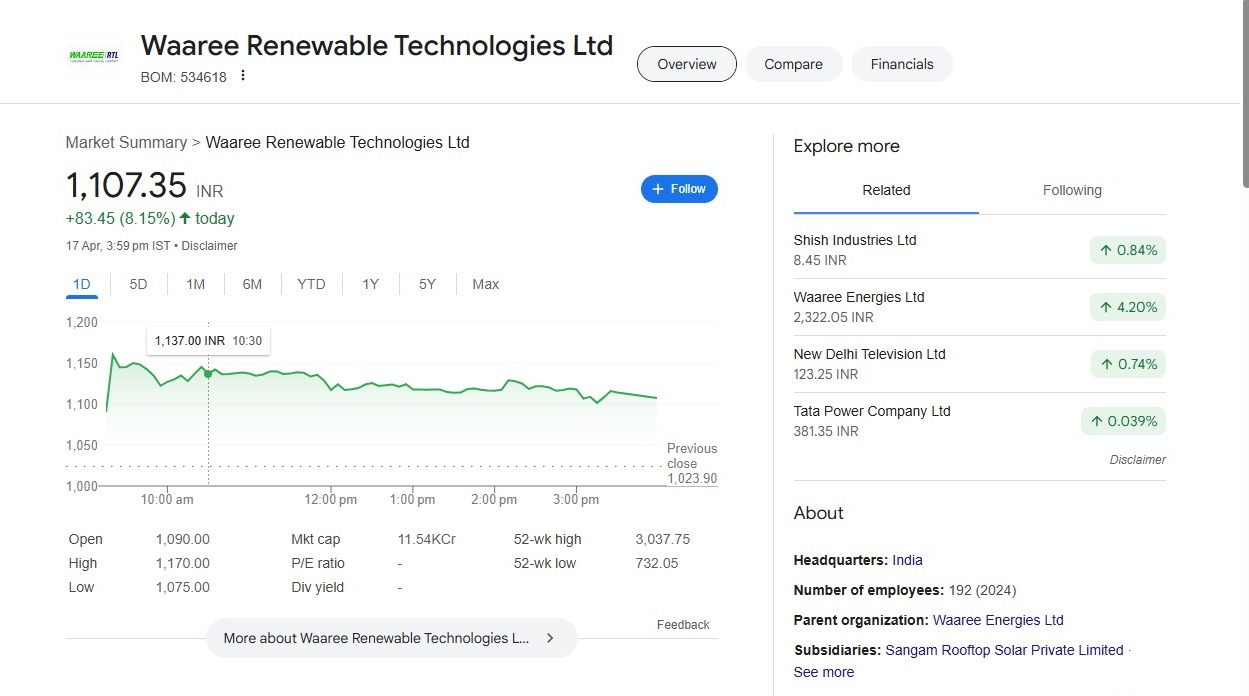Open the Disclaimer link under the price
This screenshot has width=1249, height=696.
click(x=209, y=246)
